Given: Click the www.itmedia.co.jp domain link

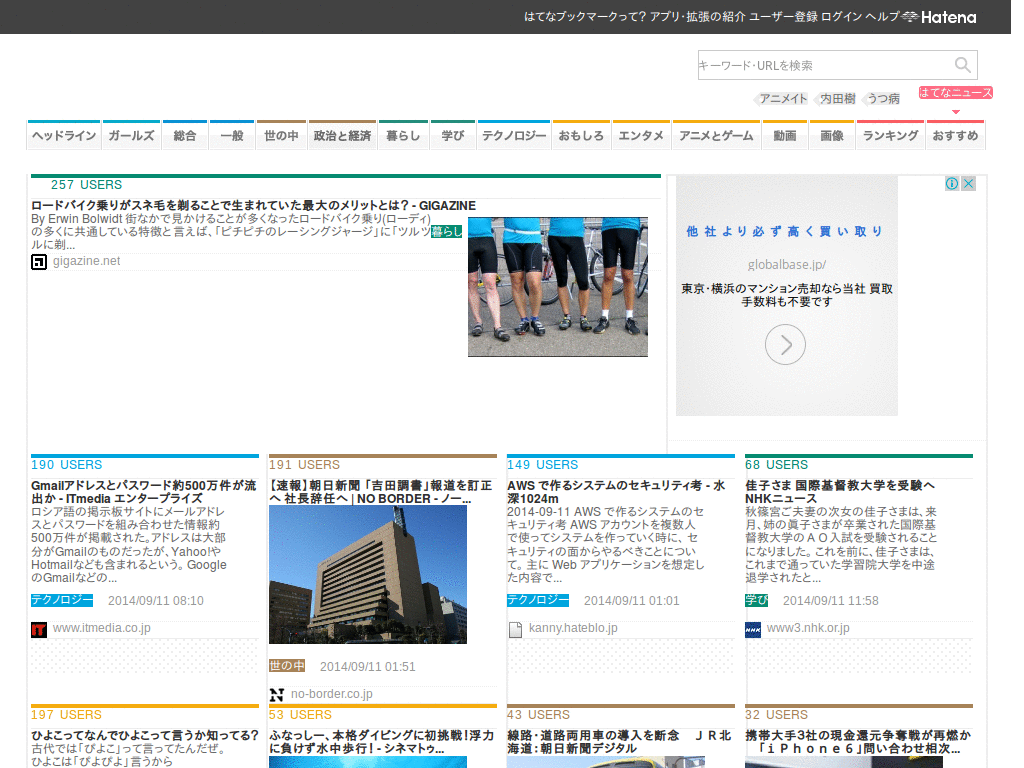Looking at the screenshot, I should pyautogui.click(x=101, y=628).
